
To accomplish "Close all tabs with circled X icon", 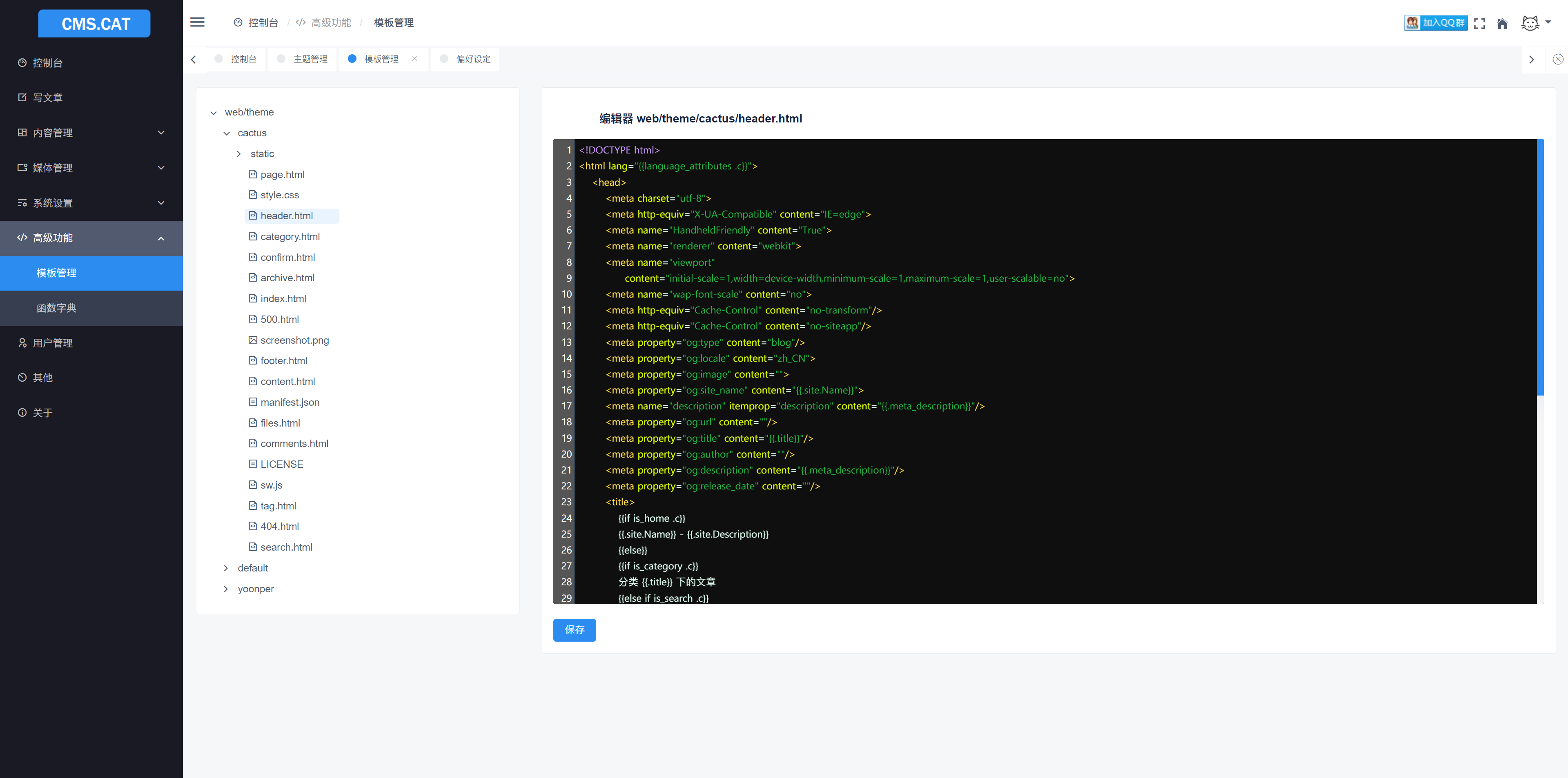I will tap(1558, 59).
